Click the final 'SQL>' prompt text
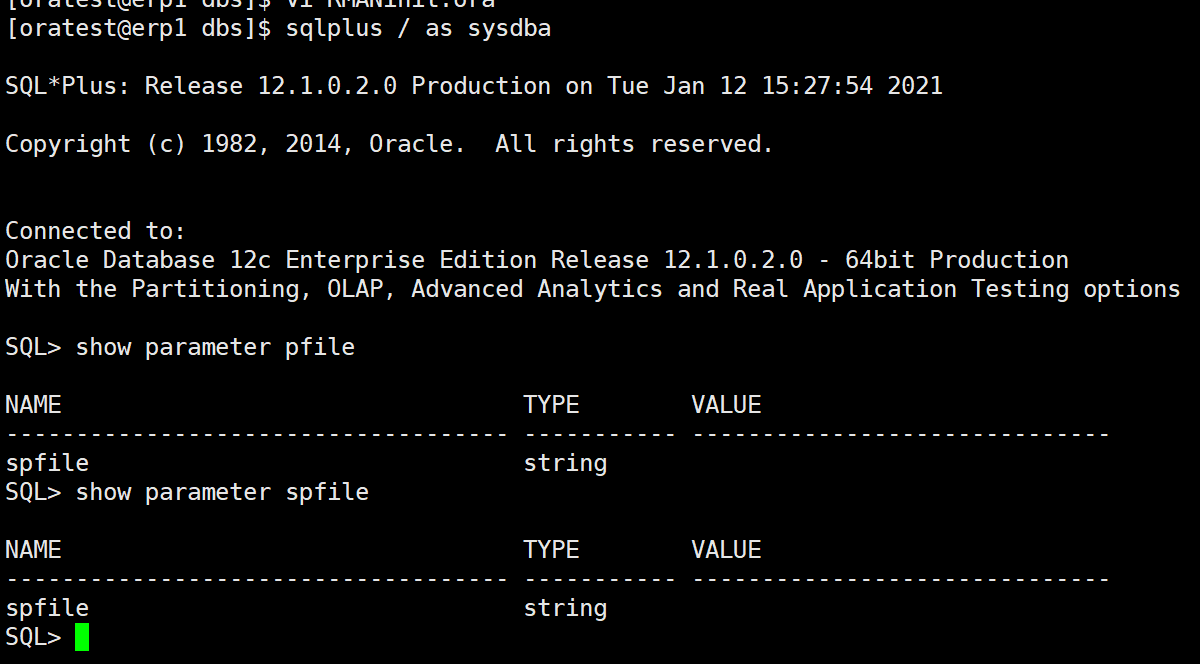The height and width of the screenshot is (664, 1200). coord(33,637)
